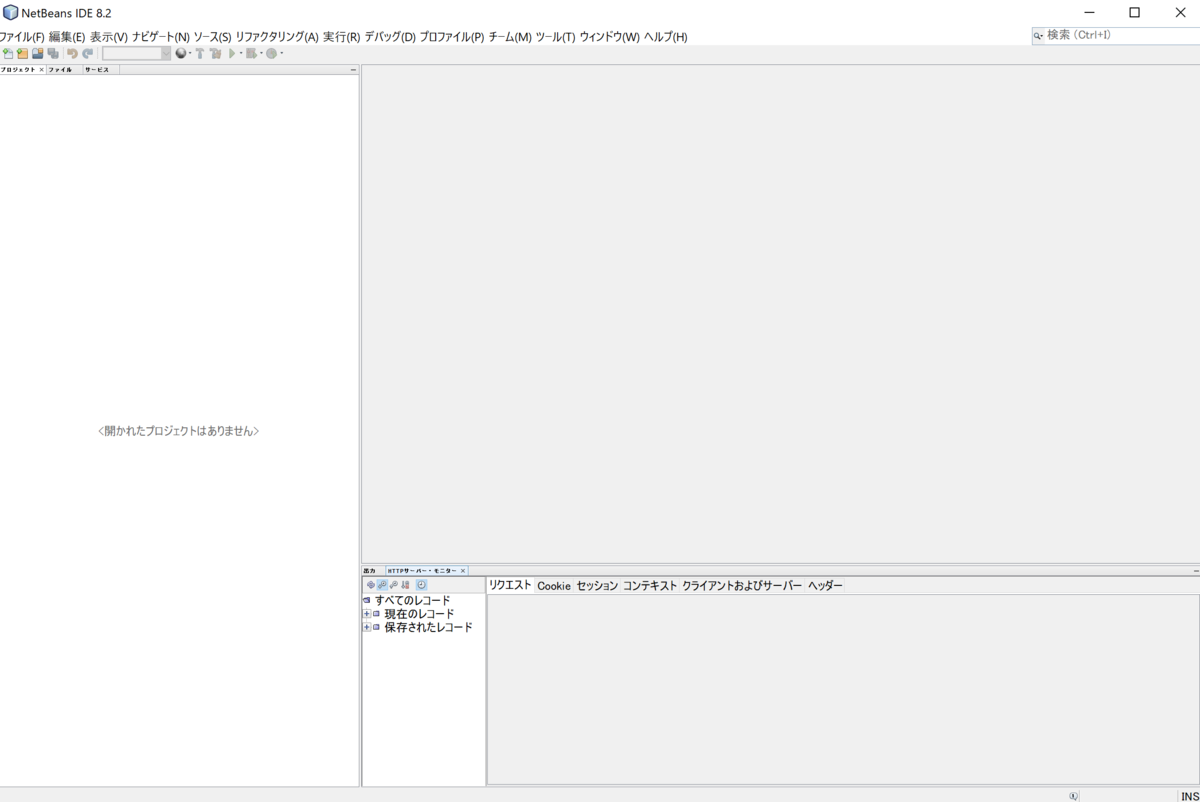
Task: Toggle ascending sort in HTTP monitor toolbar
Action: pyautogui.click(x=394, y=585)
